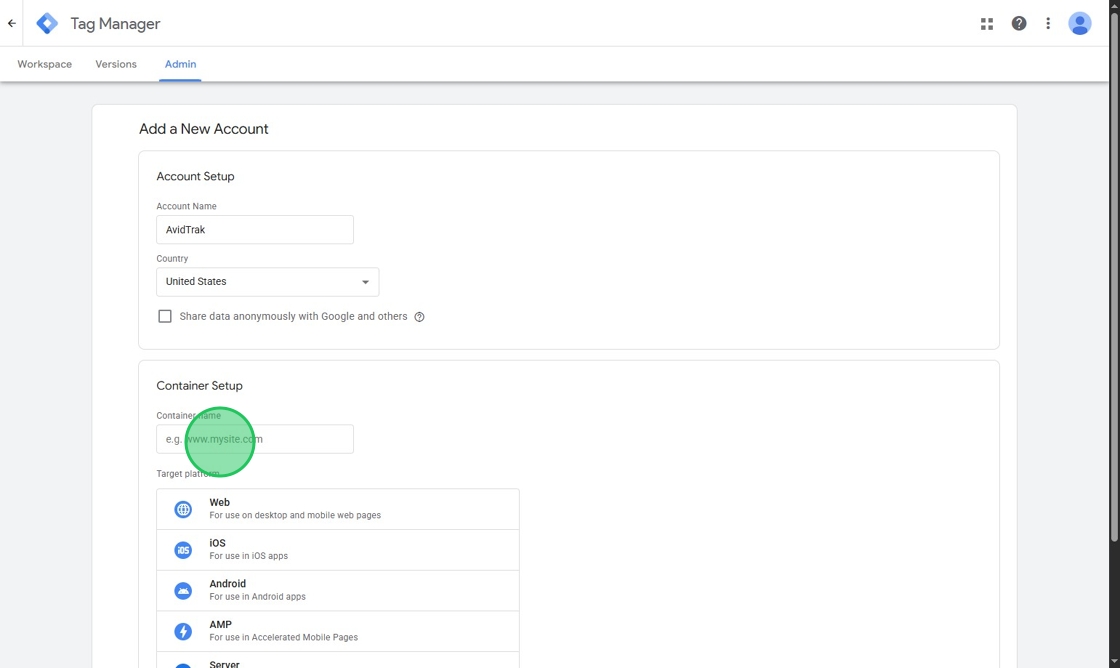
Task: Choose the iOS target platform option
Action: point(338,549)
